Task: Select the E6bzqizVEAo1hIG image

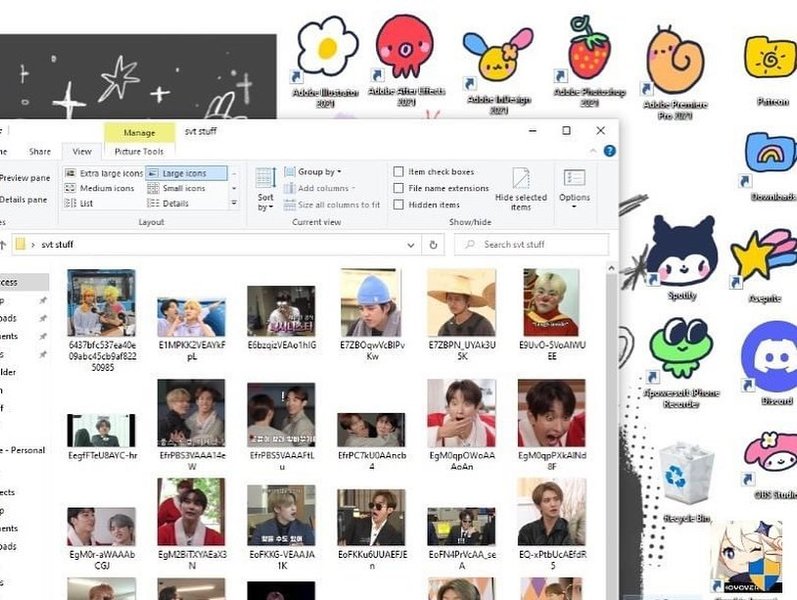Action: [x=282, y=318]
